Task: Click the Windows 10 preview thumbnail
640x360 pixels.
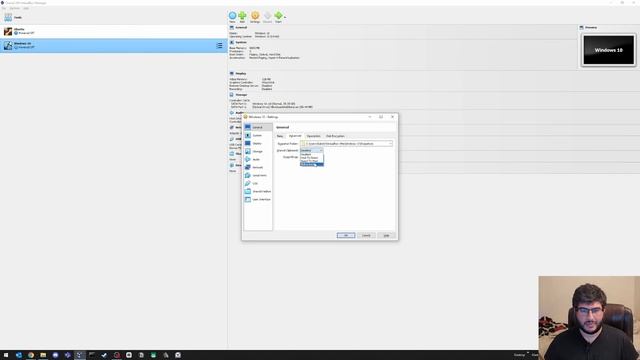Action: [609, 50]
